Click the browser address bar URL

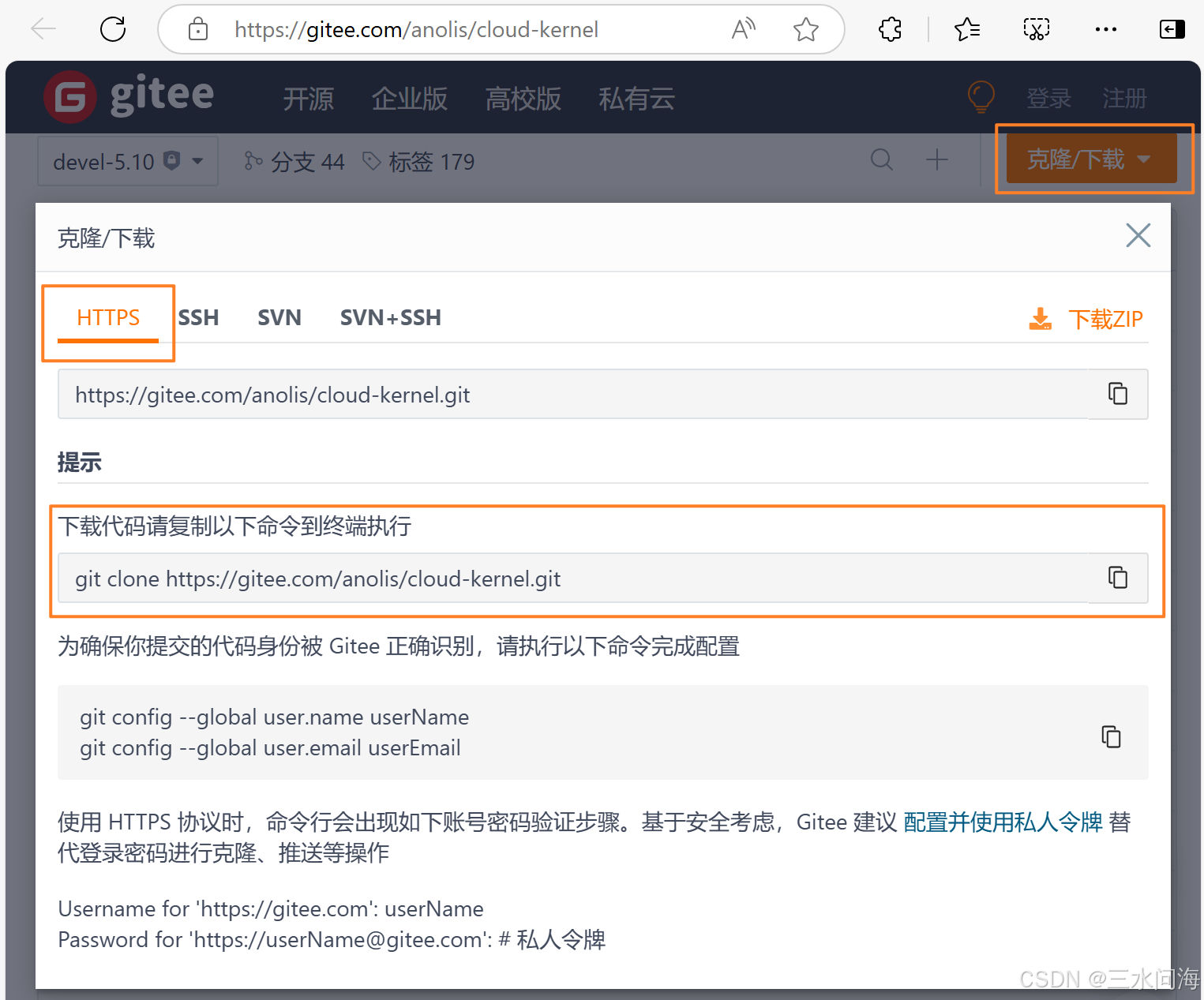tap(416, 30)
